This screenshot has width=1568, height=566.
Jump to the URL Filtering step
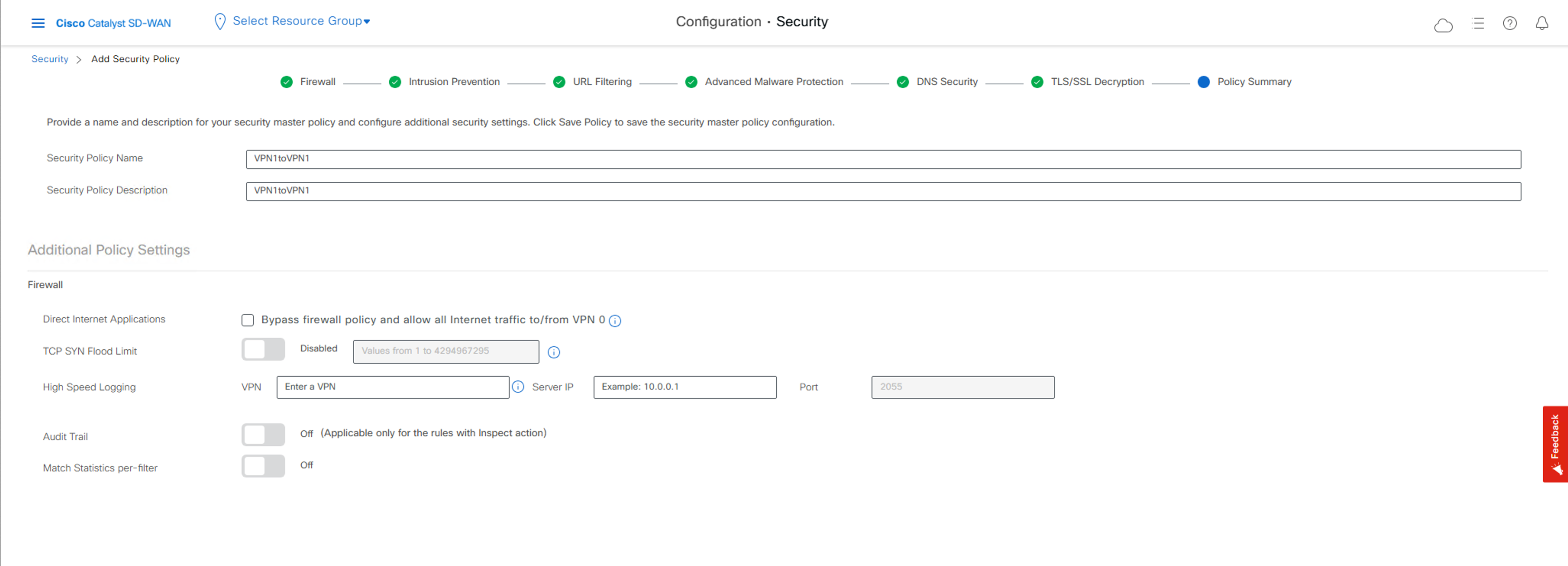[602, 82]
